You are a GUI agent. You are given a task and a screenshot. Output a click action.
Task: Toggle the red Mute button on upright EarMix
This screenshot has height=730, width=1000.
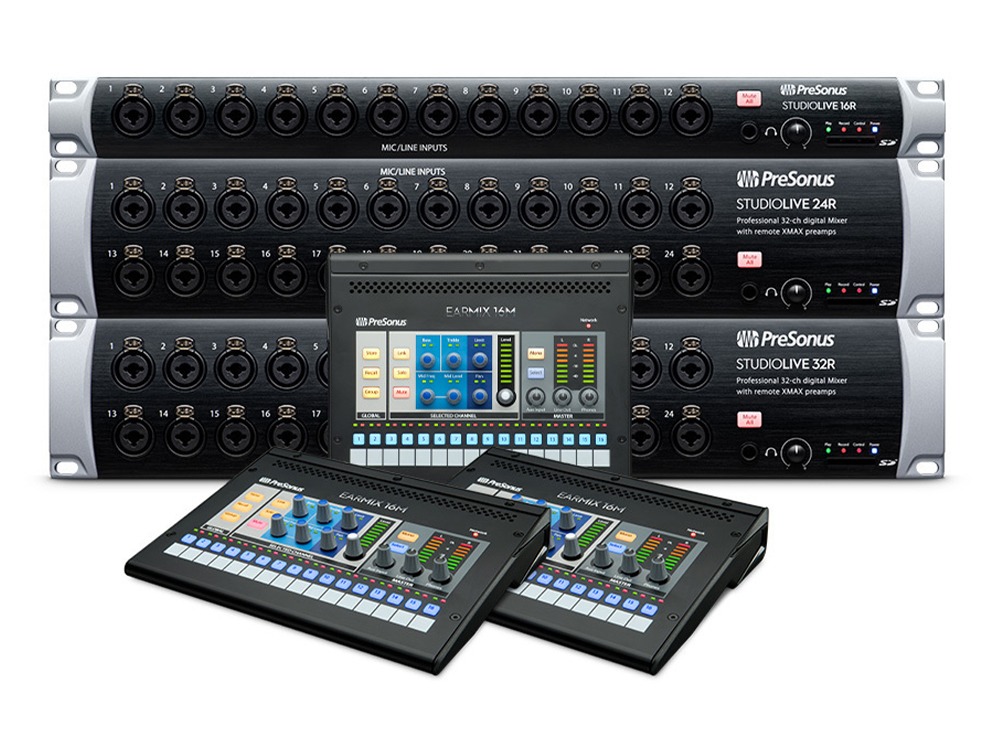401,392
